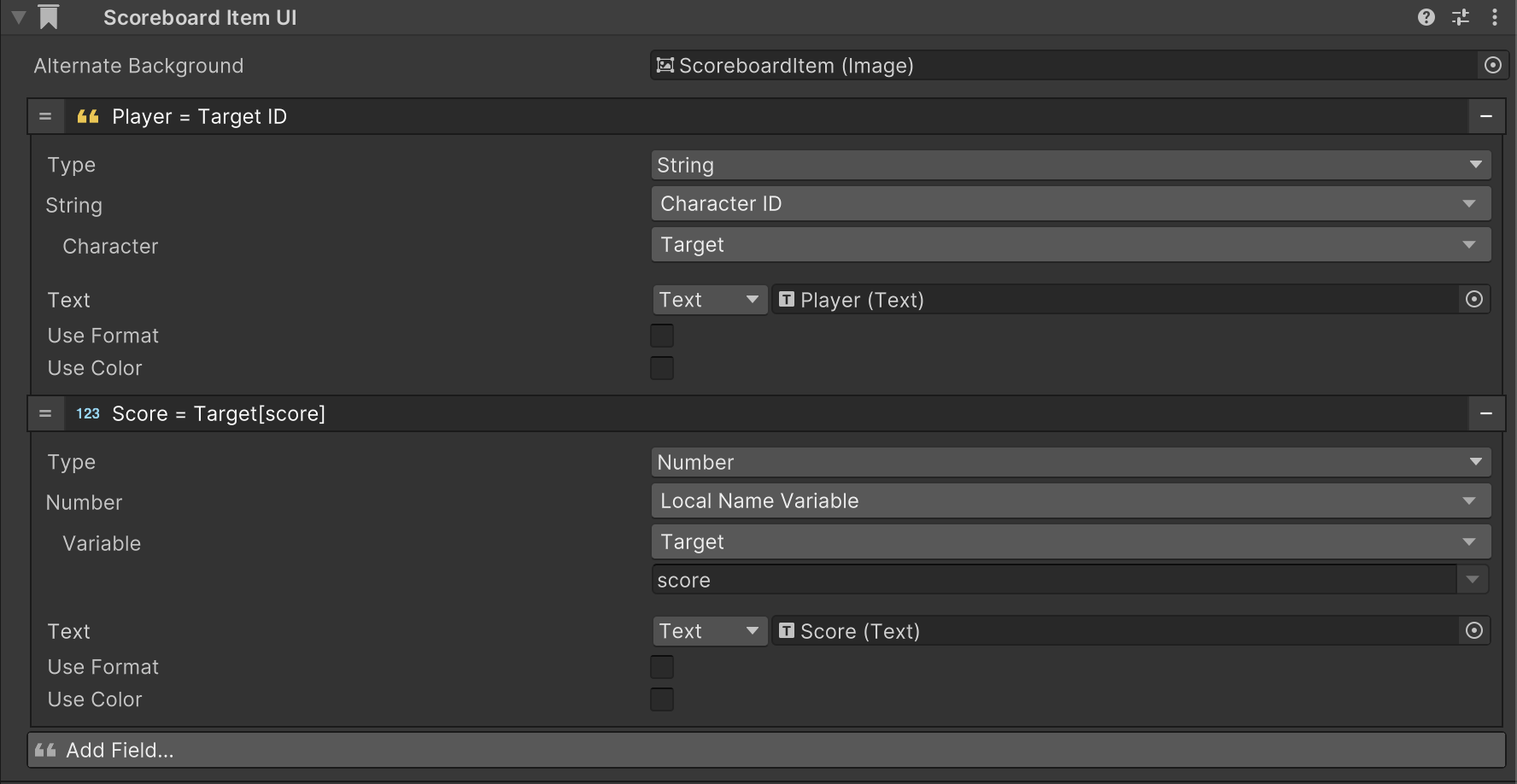Screen dimensions: 1517x784
Task: Click the drag handle of Score field
Action: (46, 413)
